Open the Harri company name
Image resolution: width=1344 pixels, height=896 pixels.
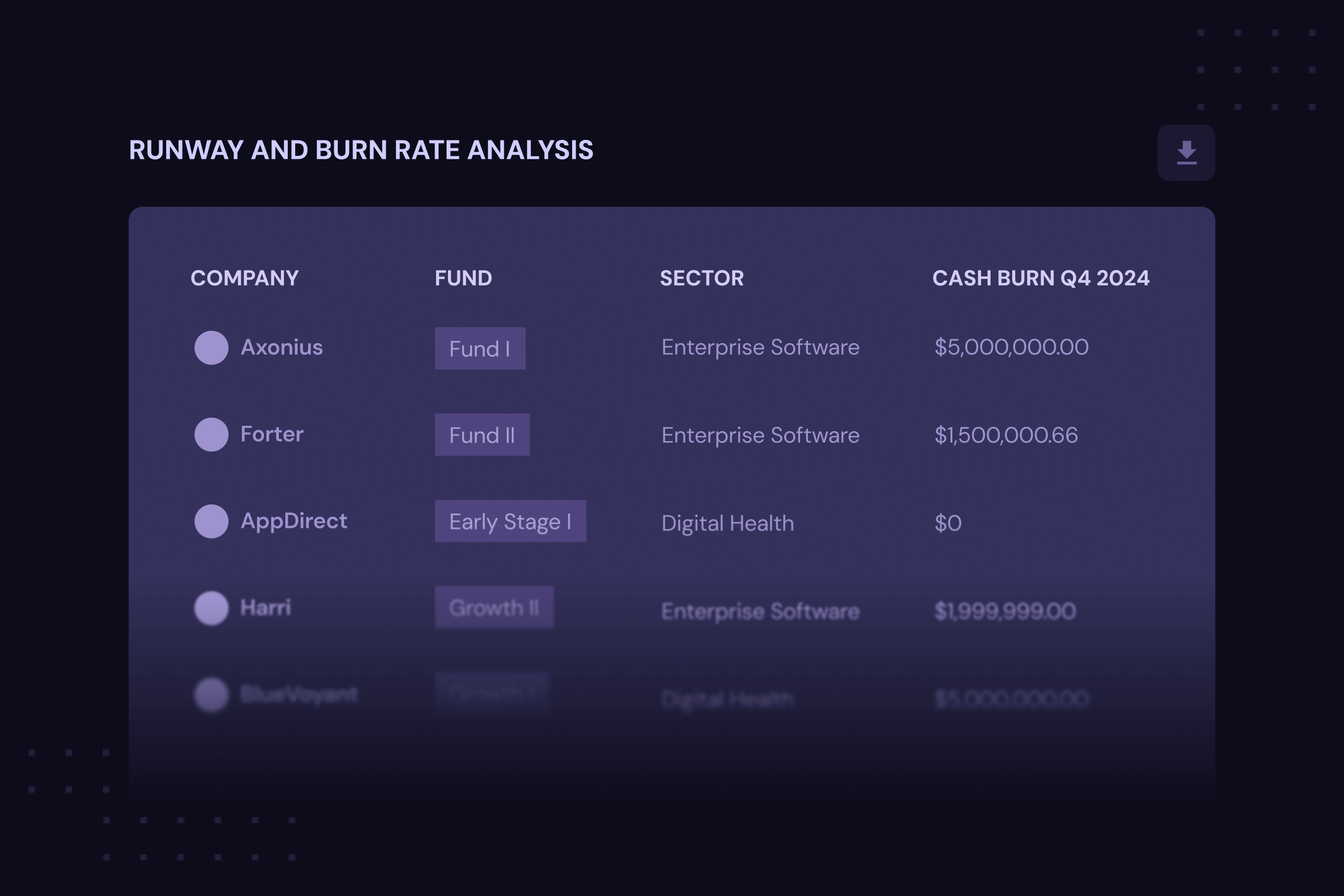(x=266, y=608)
